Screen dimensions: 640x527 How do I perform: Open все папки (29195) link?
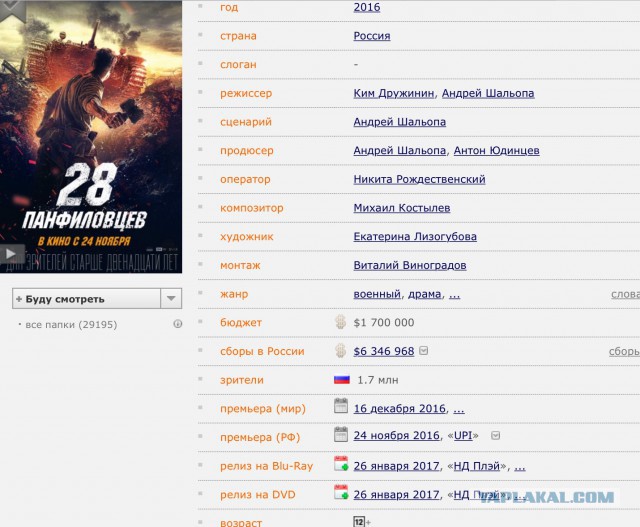point(71,325)
